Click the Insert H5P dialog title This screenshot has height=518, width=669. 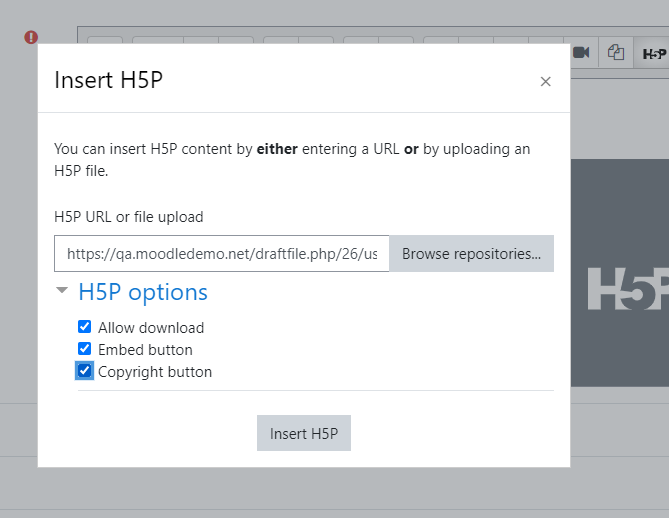pos(108,80)
